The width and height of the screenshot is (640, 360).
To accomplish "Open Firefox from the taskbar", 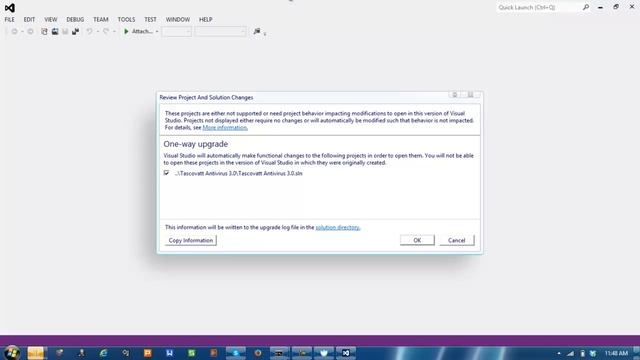I will (x=258, y=353).
